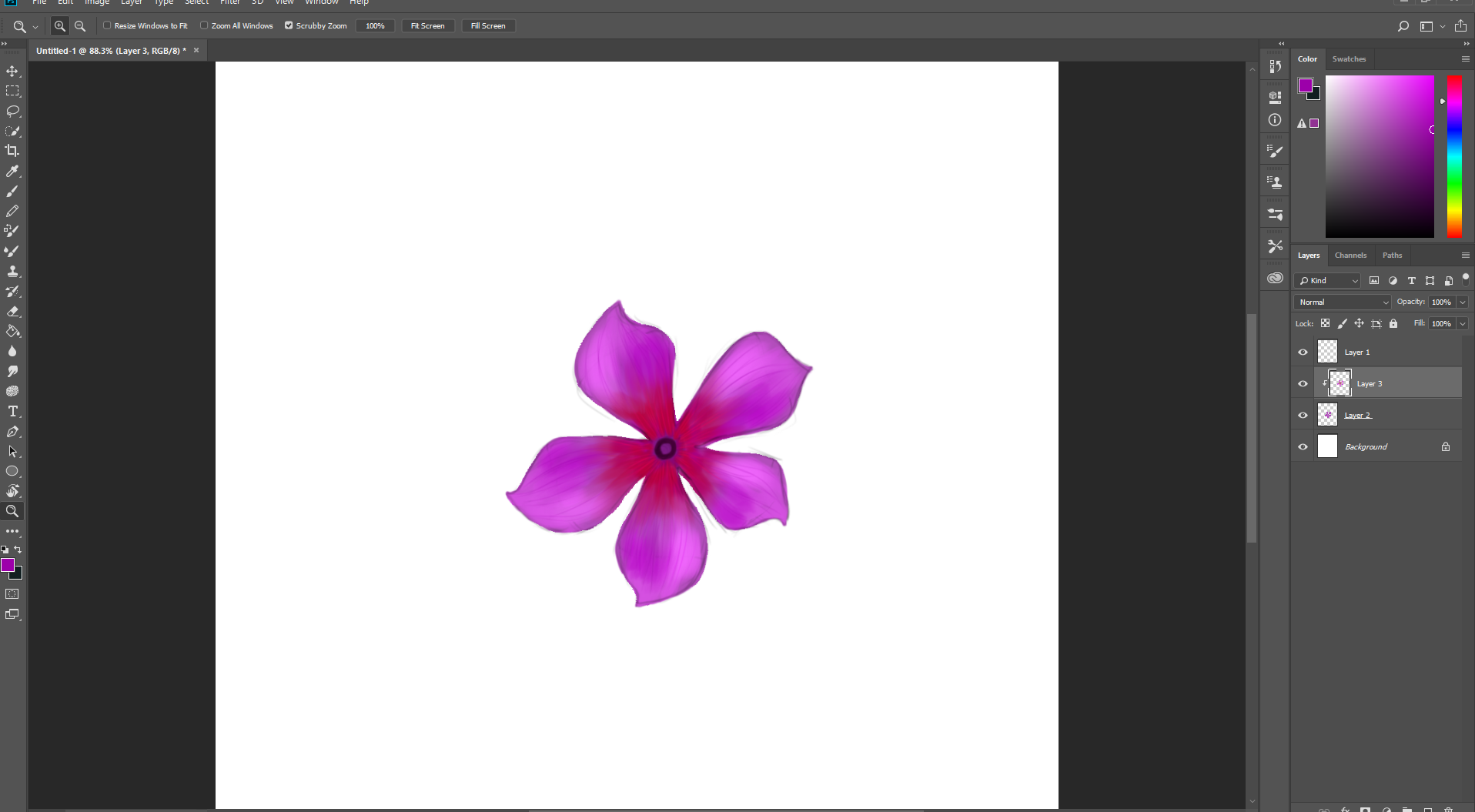Image resolution: width=1475 pixels, height=812 pixels.
Task: Switch to the Paths tab
Action: (x=1392, y=255)
